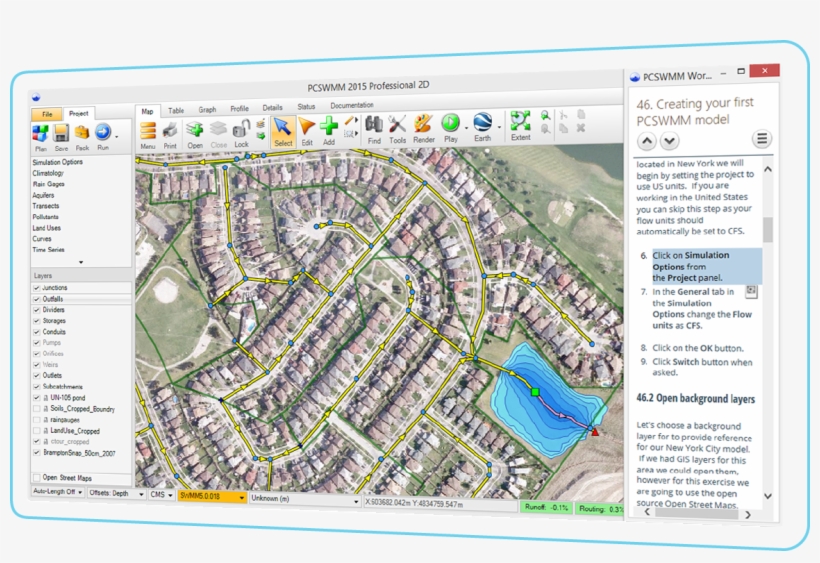Go to previous section with up arrow button

647,141
